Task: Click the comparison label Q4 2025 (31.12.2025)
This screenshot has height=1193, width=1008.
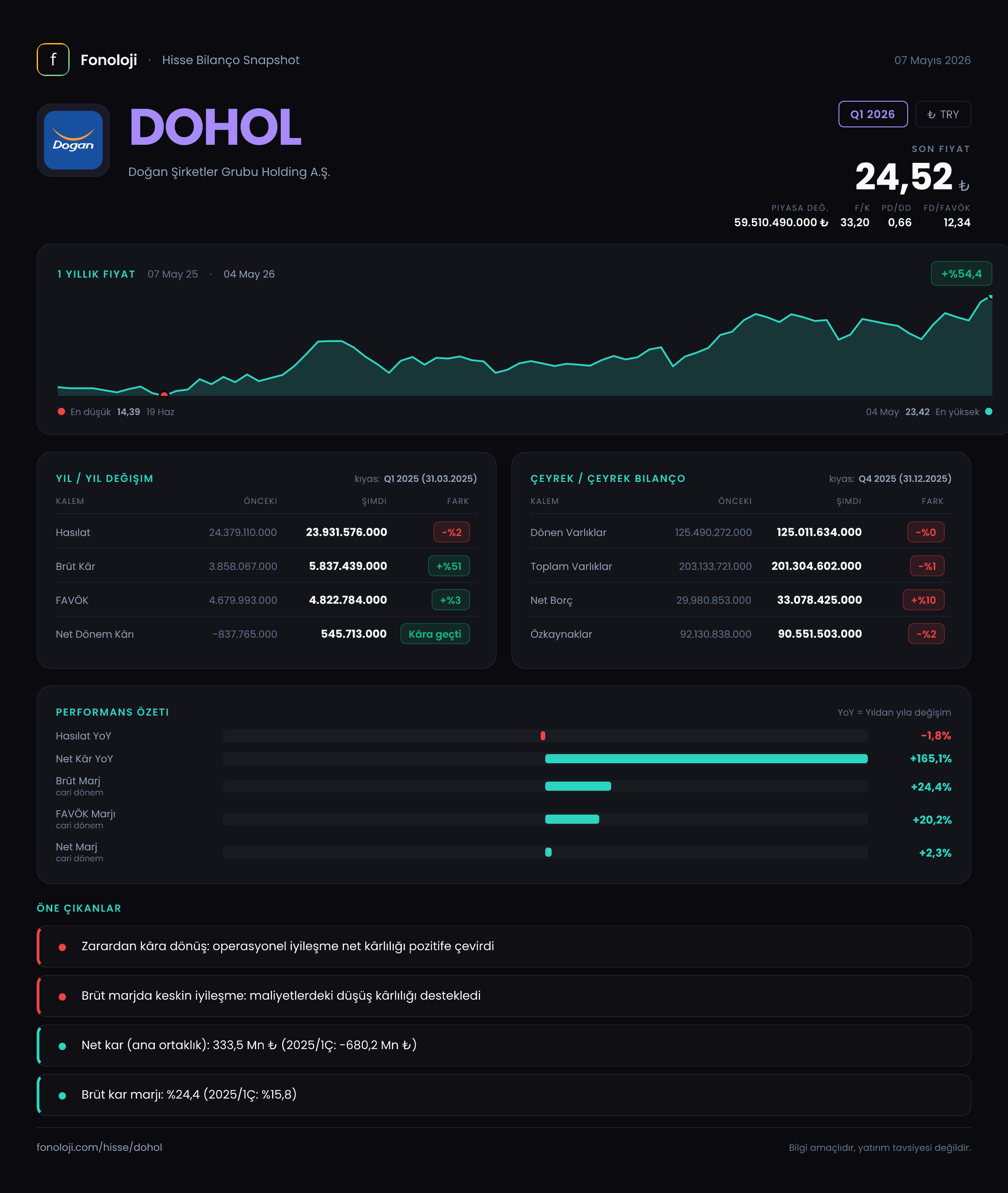Action: (x=904, y=478)
